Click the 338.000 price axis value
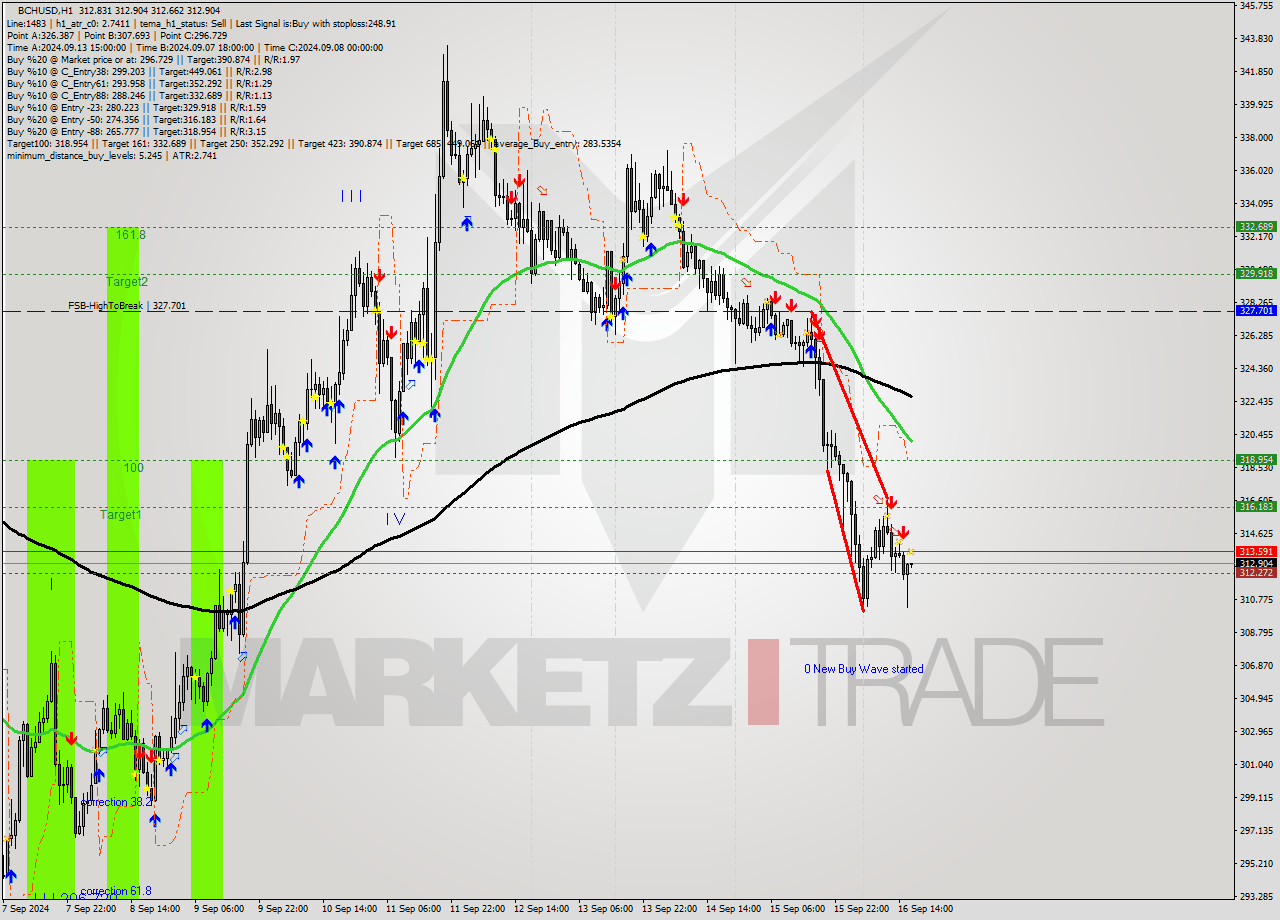 tap(1257, 138)
